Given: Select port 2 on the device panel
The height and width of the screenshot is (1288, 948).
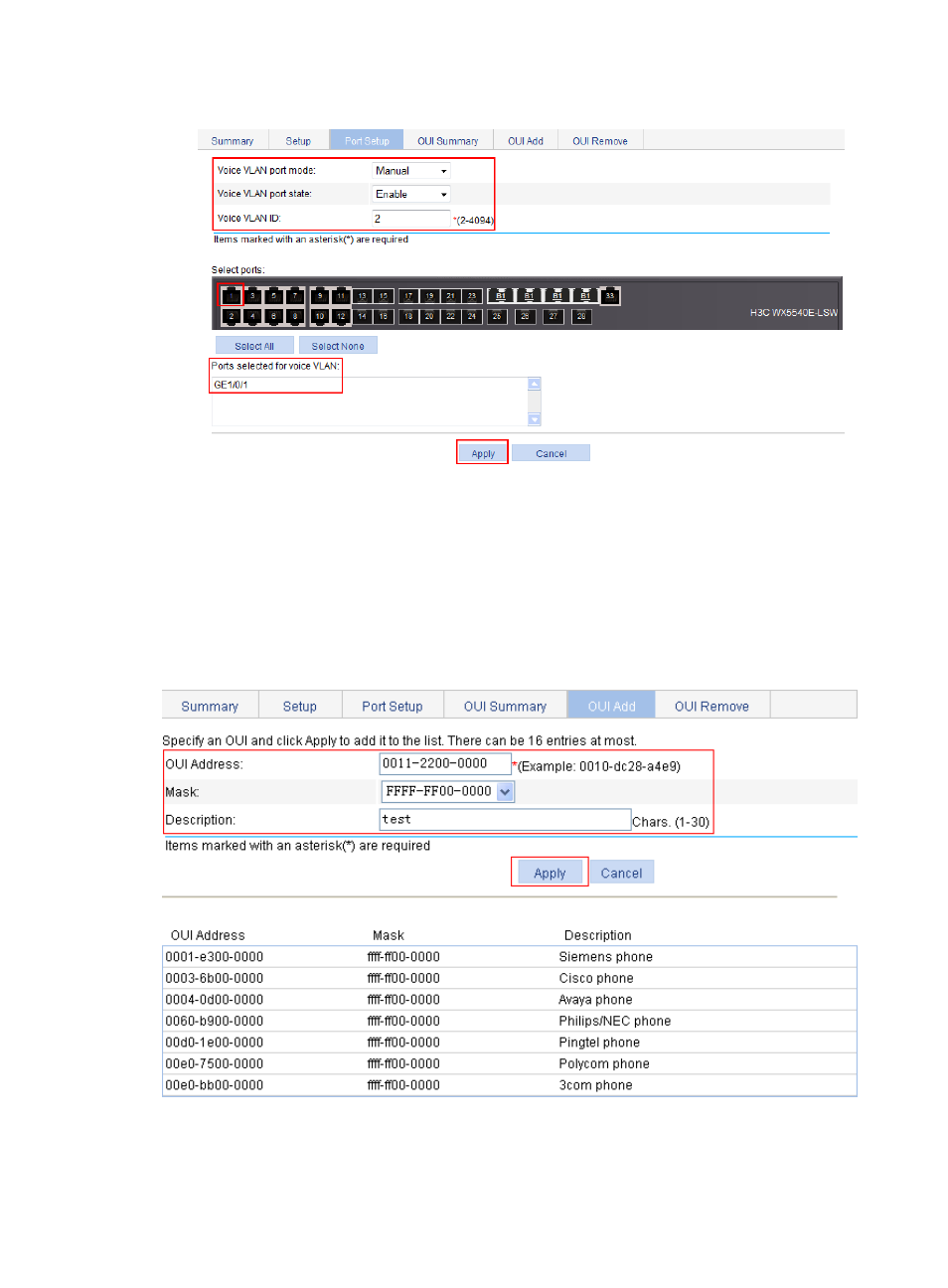Looking at the screenshot, I should tap(232, 316).
